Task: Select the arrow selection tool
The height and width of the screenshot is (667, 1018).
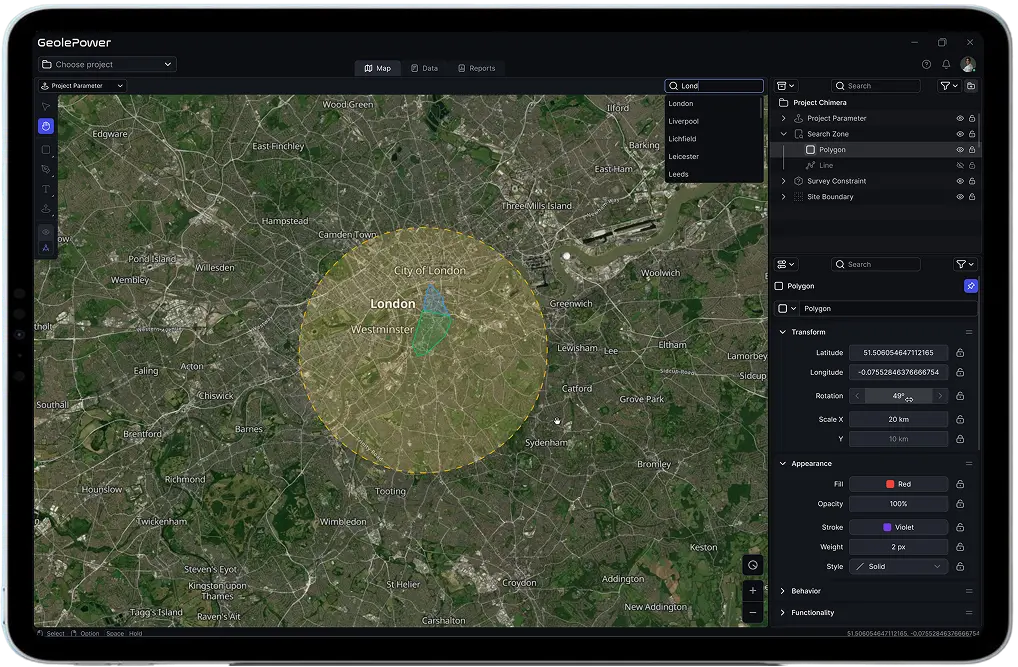Action: pos(45,105)
